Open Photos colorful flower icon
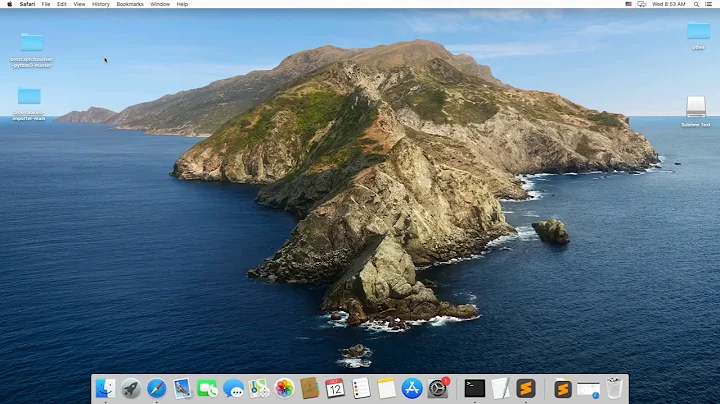Image resolution: width=720 pixels, height=404 pixels. coord(284,388)
